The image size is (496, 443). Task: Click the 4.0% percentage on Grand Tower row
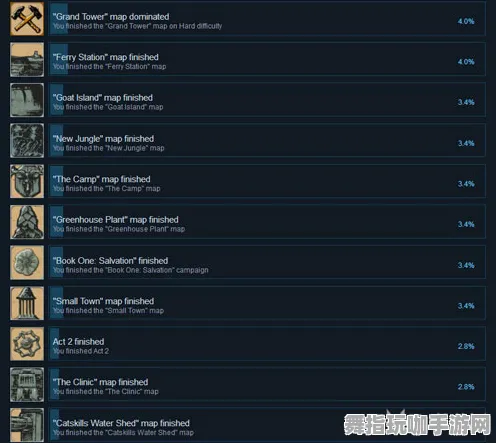466,21
